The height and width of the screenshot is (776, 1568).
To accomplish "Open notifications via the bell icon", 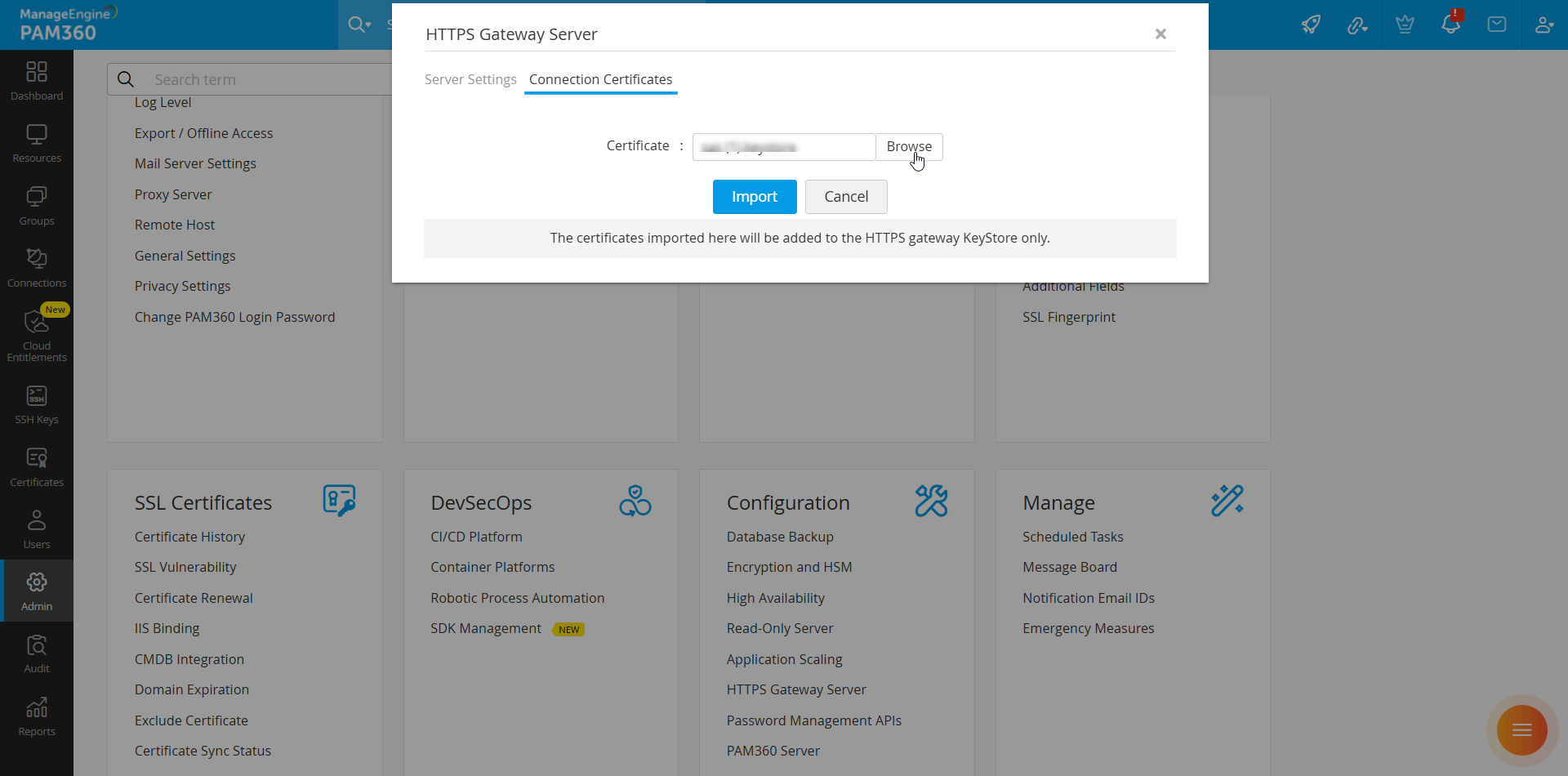I will pyautogui.click(x=1450, y=25).
